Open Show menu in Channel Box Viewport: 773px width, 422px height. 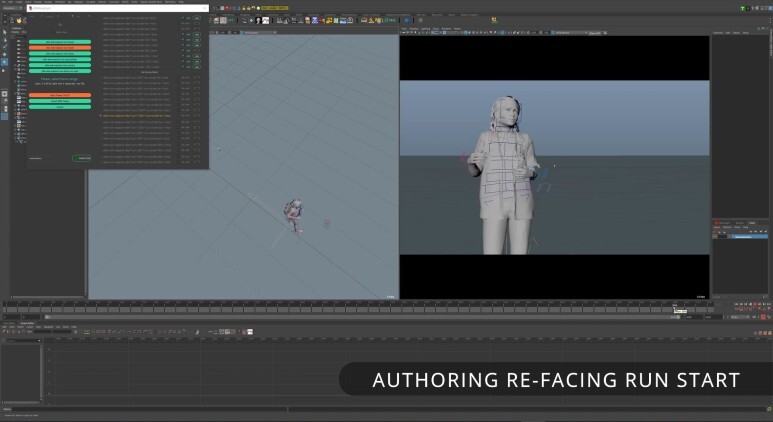[746, 33]
